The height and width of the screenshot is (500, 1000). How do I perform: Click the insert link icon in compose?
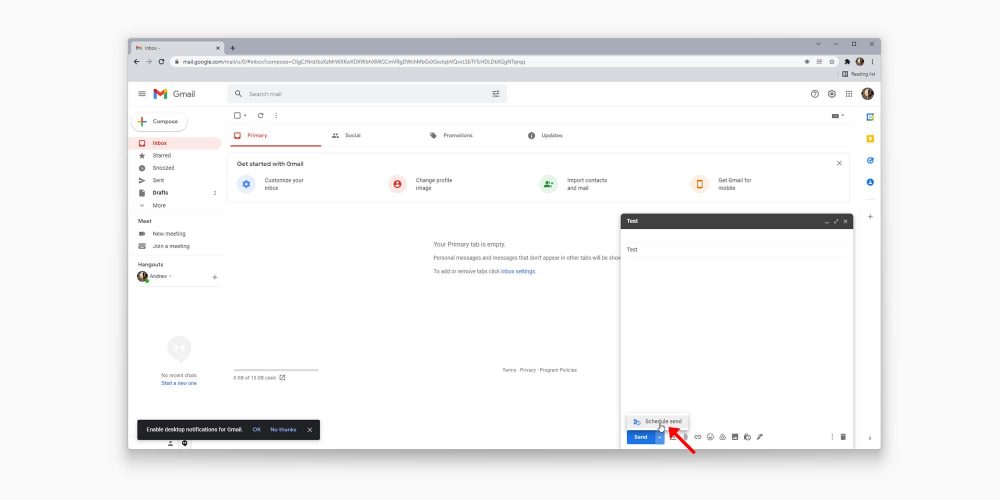(698, 437)
